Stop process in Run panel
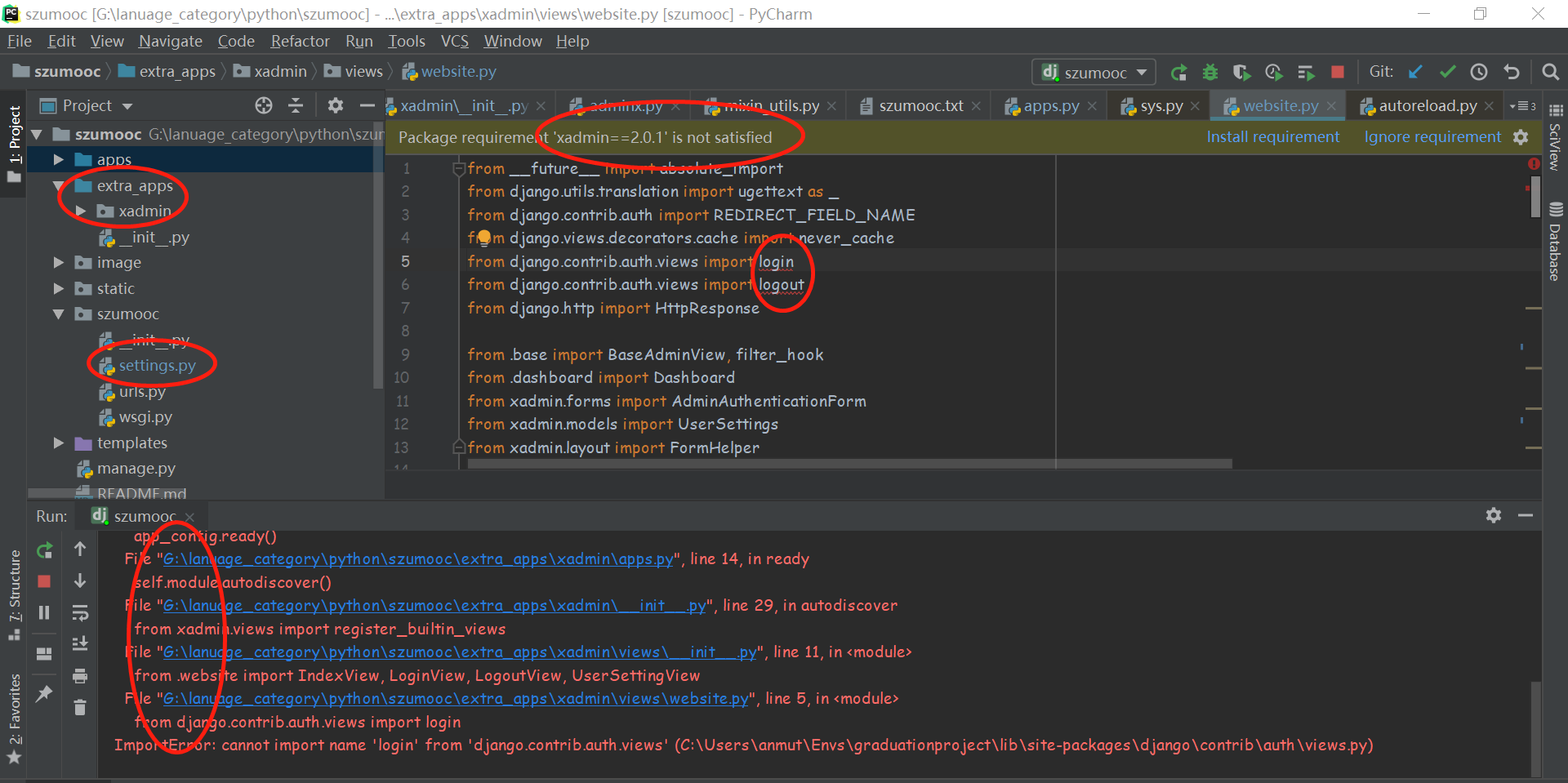Viewport: 1568px width, 783px height. click(45, 581)
